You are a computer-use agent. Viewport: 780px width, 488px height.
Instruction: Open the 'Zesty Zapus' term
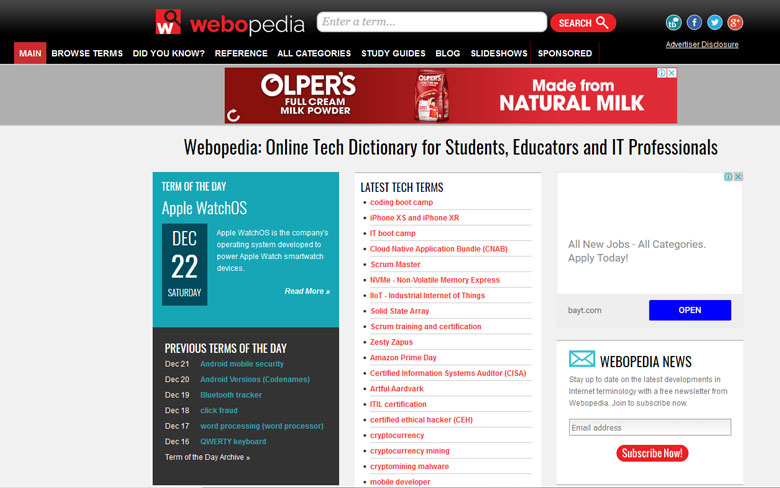(x=391, y=342)
